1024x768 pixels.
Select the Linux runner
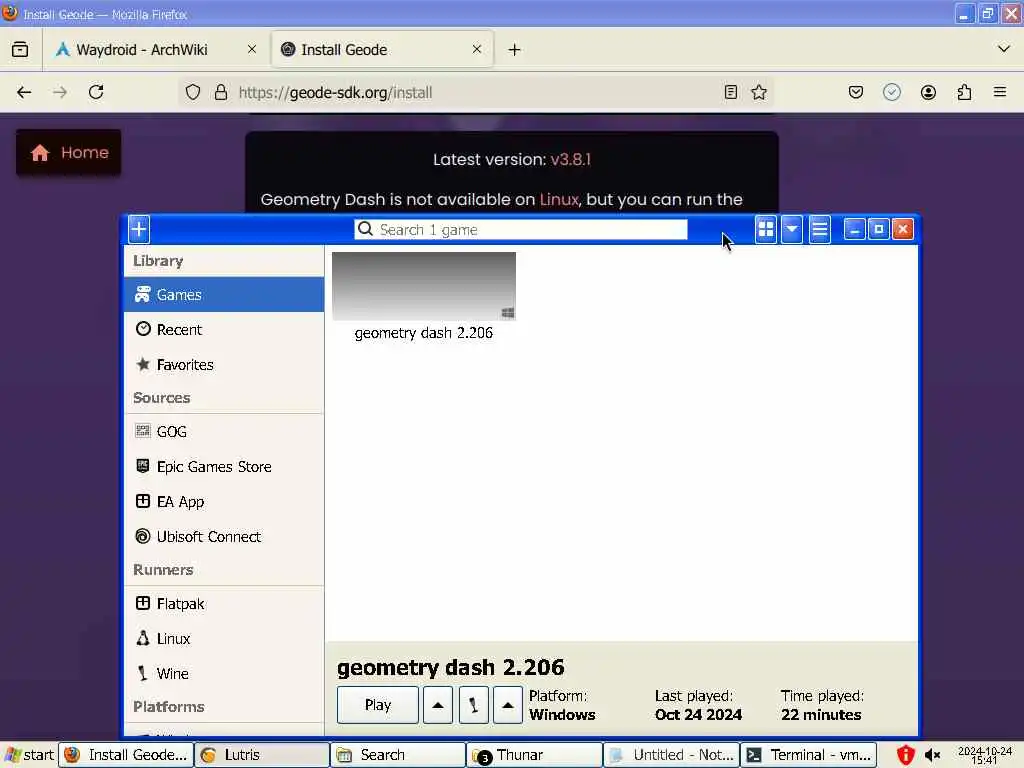pos(224,639)
